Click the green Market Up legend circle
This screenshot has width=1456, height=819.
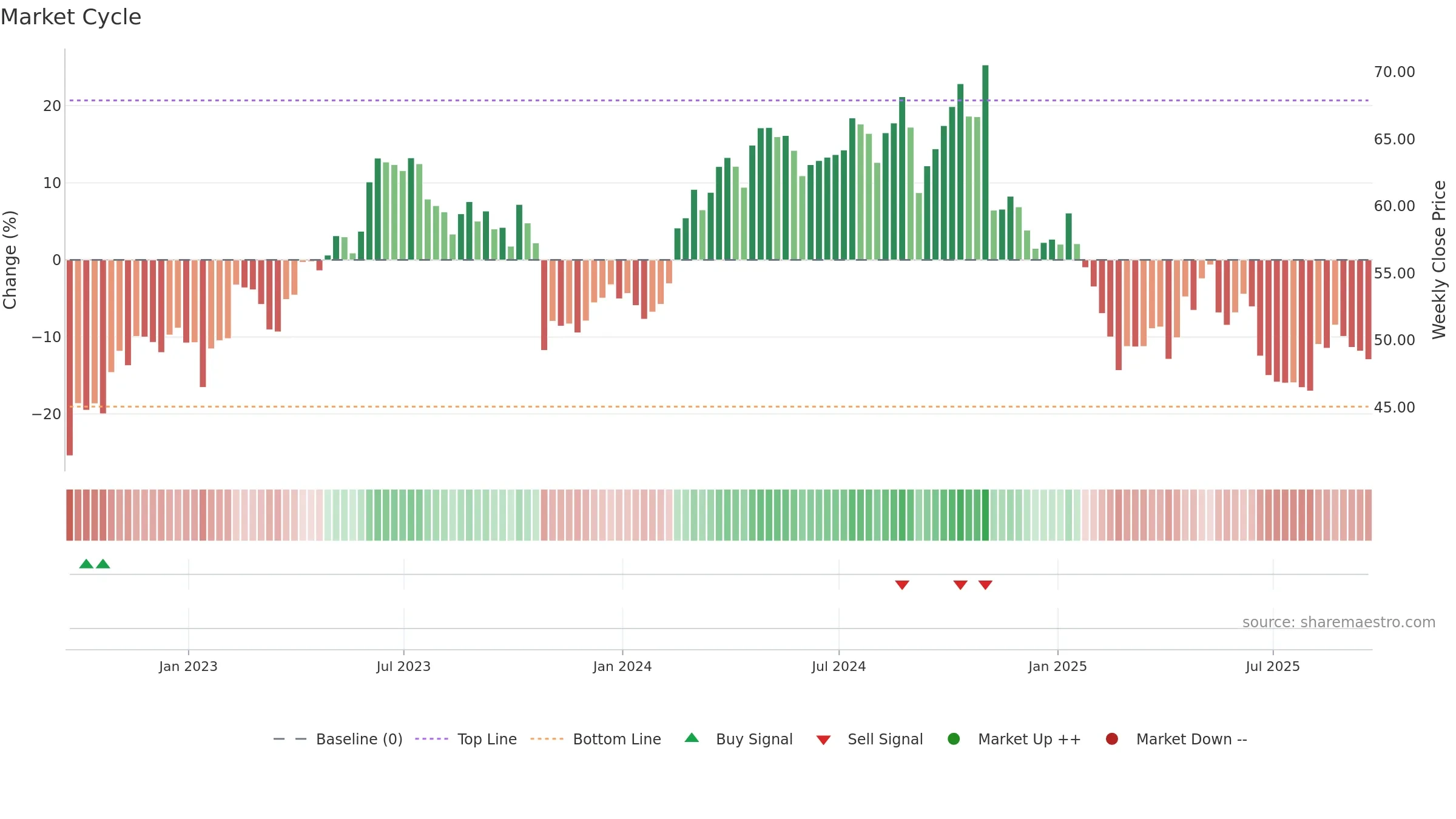pos(954,739)
